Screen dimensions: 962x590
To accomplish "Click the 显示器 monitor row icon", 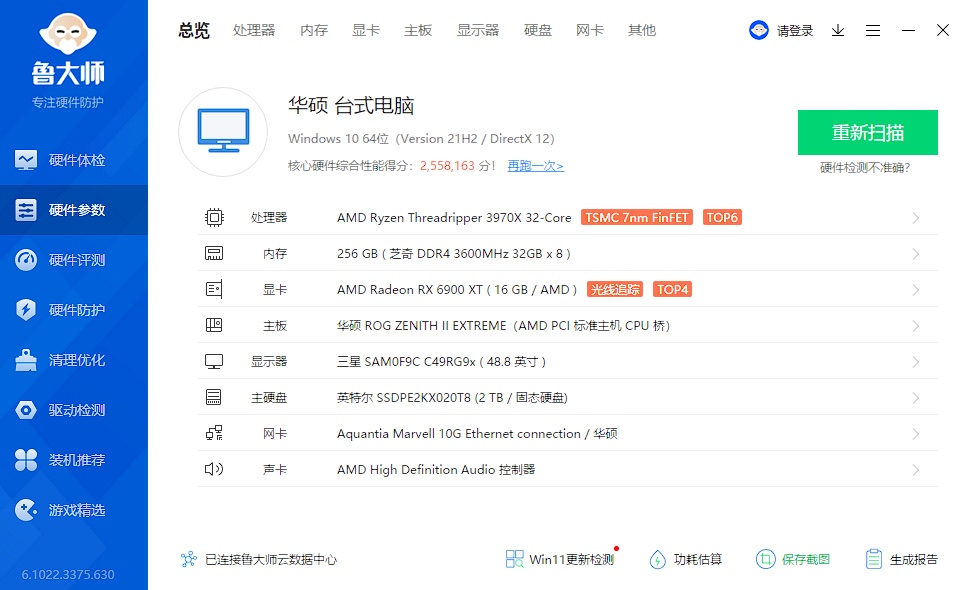I will [x=214, y=361].
